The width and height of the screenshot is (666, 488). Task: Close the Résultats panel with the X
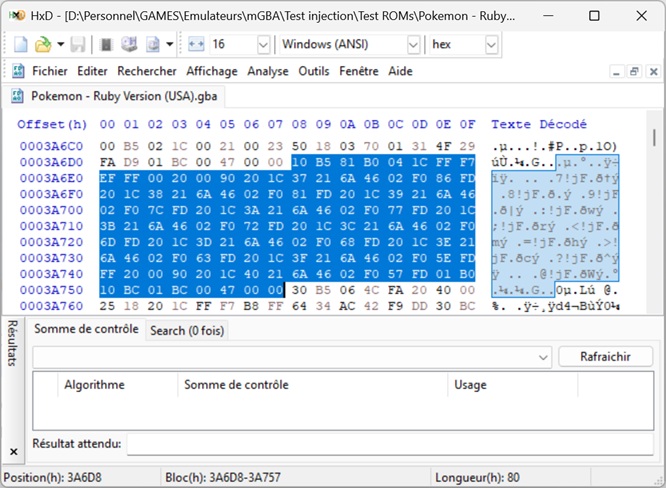click(x=13, y=452)
